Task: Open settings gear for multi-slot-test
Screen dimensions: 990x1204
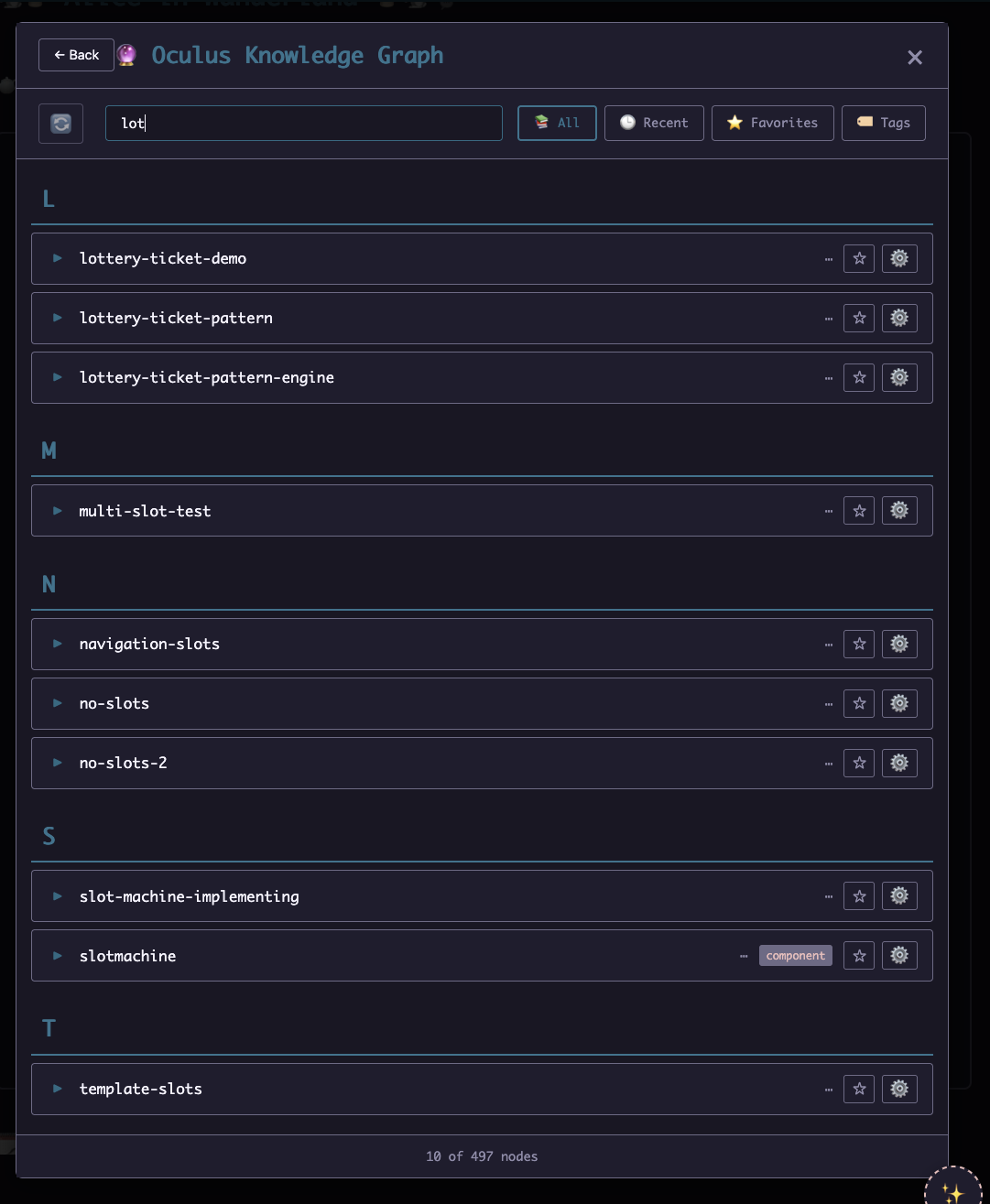Action: tap(899, 511)
